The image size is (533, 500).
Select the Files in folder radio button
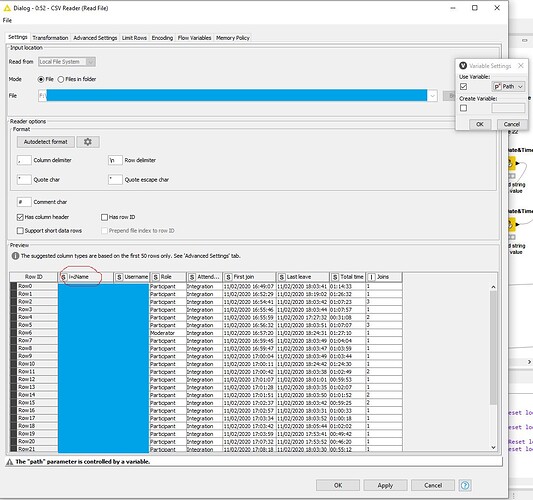(61, 79)
